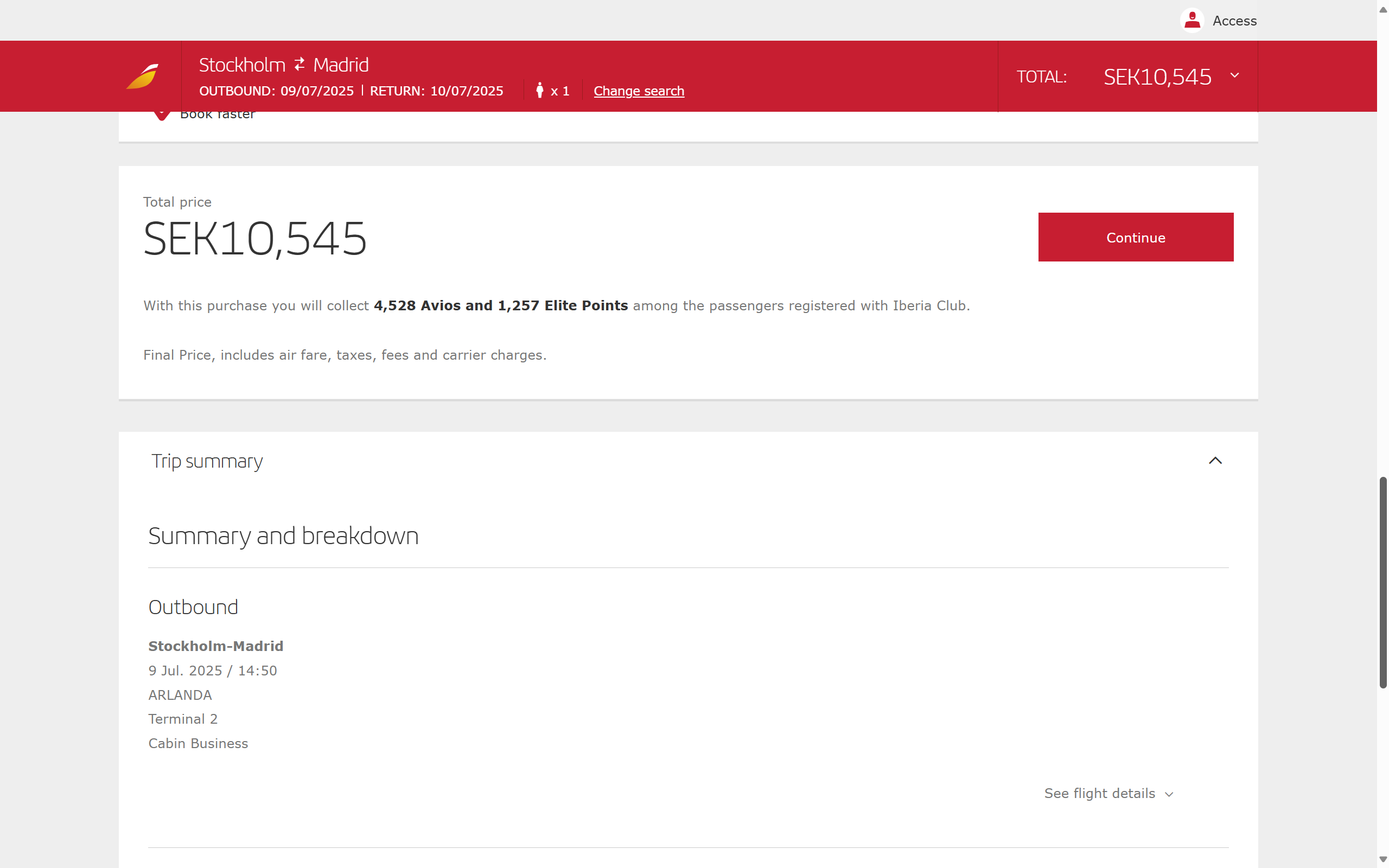The height and width of the screenshot is (868, 1389).
Task: Click the header total SEK10,545 amount
Action: [x=1157, y=76]
